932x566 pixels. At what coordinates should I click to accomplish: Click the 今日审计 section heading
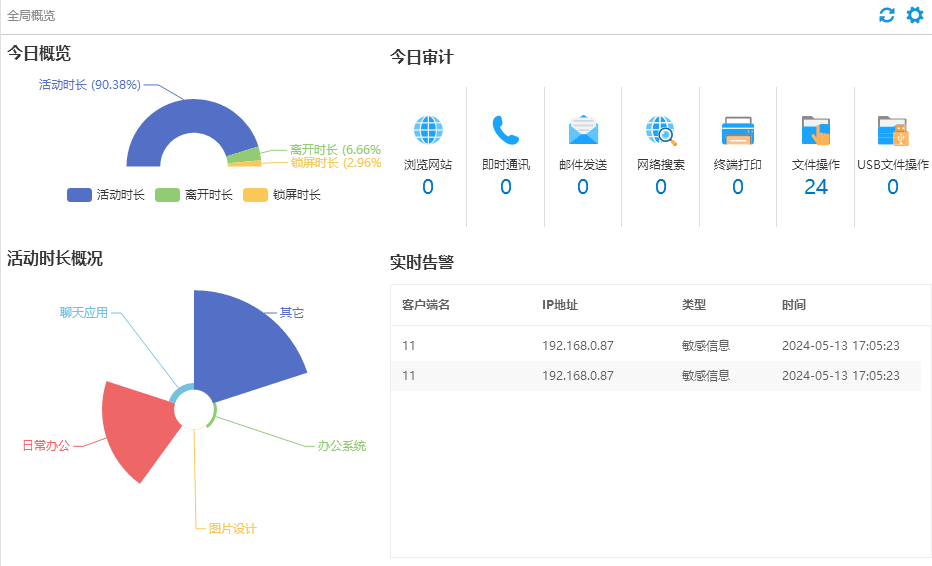click(x=421, y=57)
